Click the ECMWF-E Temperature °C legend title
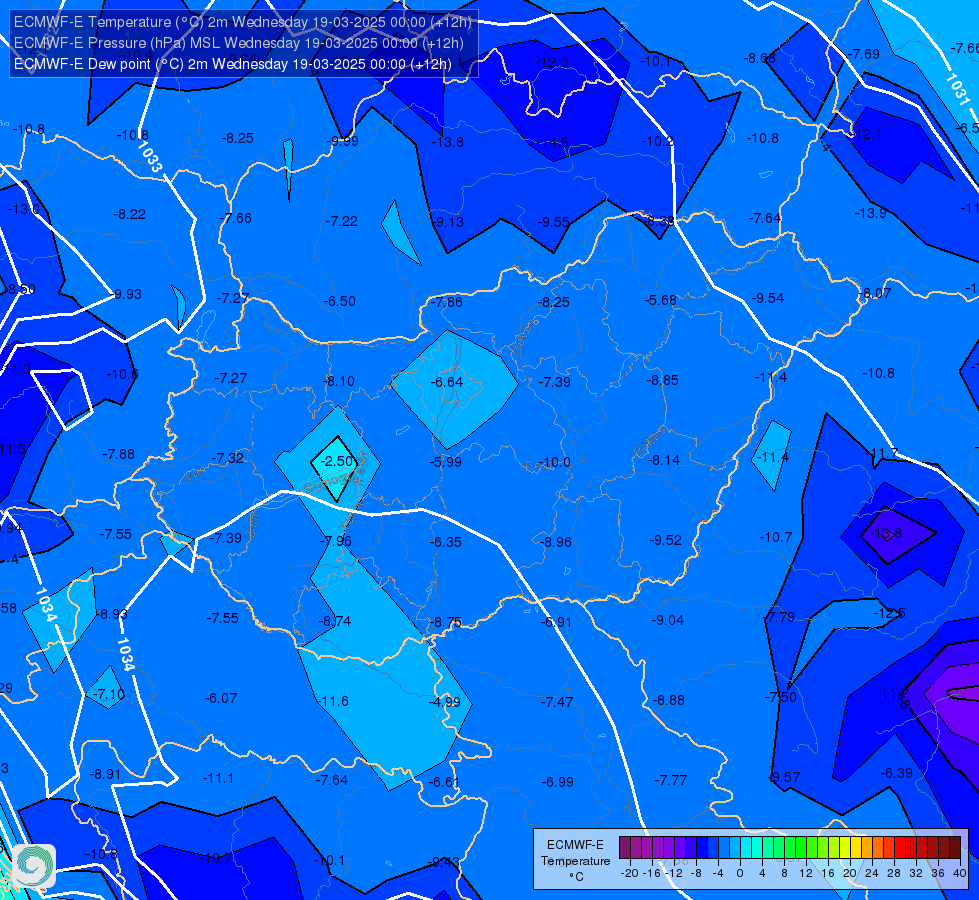This screenshot has height=900, width=979. point(575,861)
